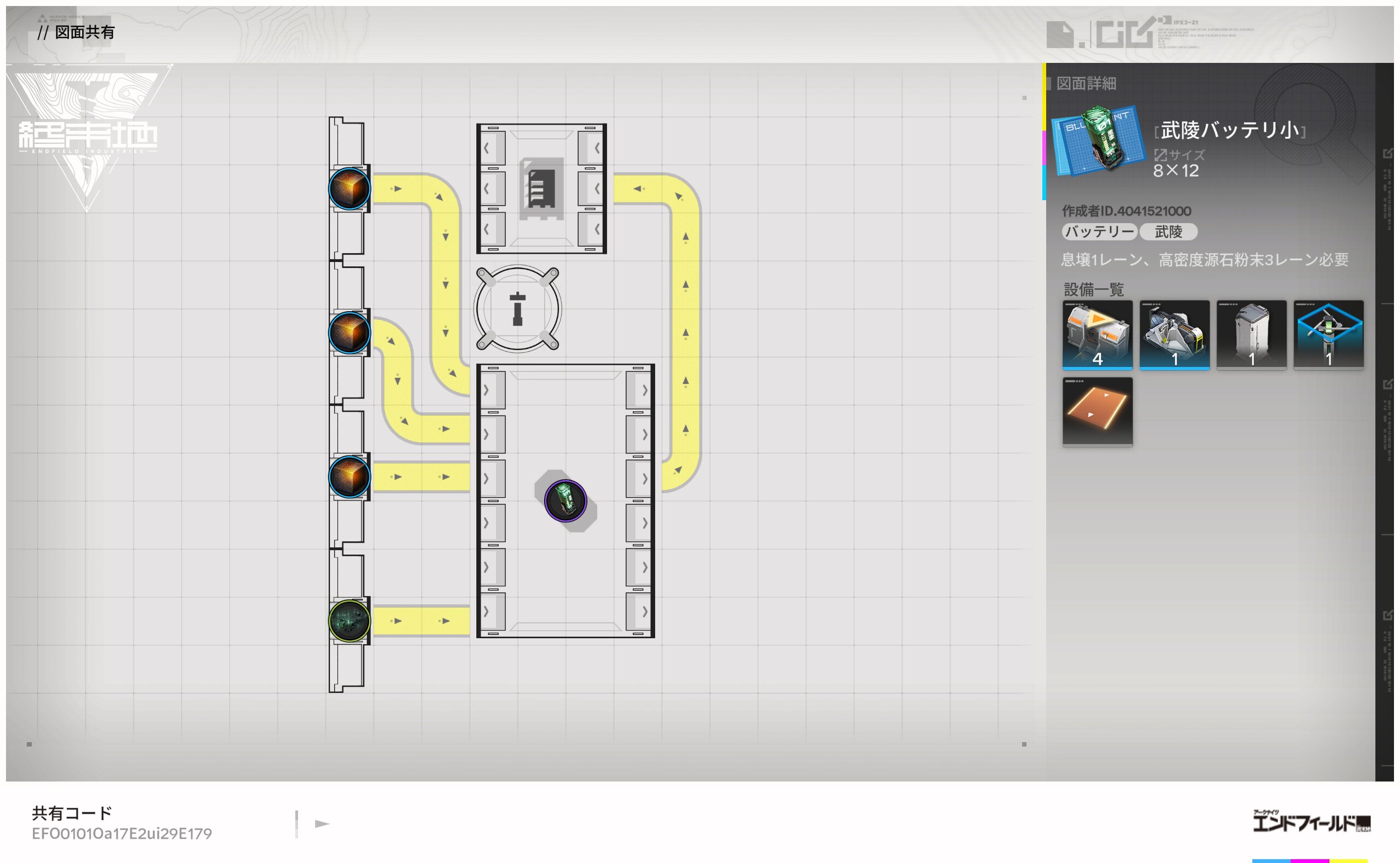Select the packaging machine equipment icon

pos(1174,335)
